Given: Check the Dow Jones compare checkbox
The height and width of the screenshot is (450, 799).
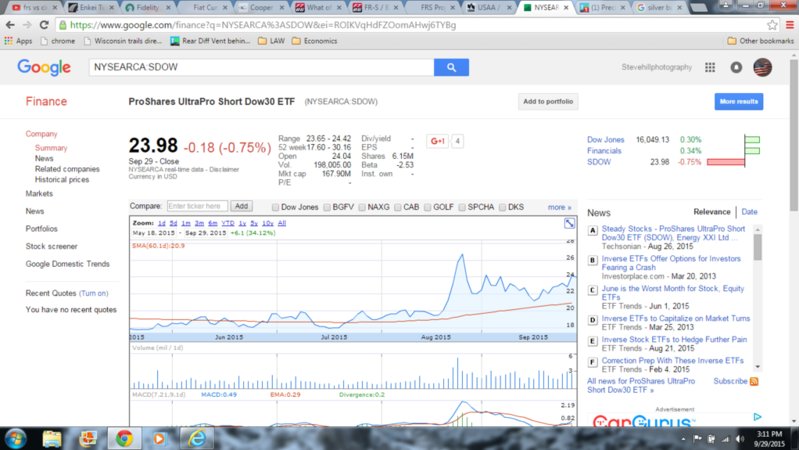Looking at the screenshot, I should [x=275, y=207].
